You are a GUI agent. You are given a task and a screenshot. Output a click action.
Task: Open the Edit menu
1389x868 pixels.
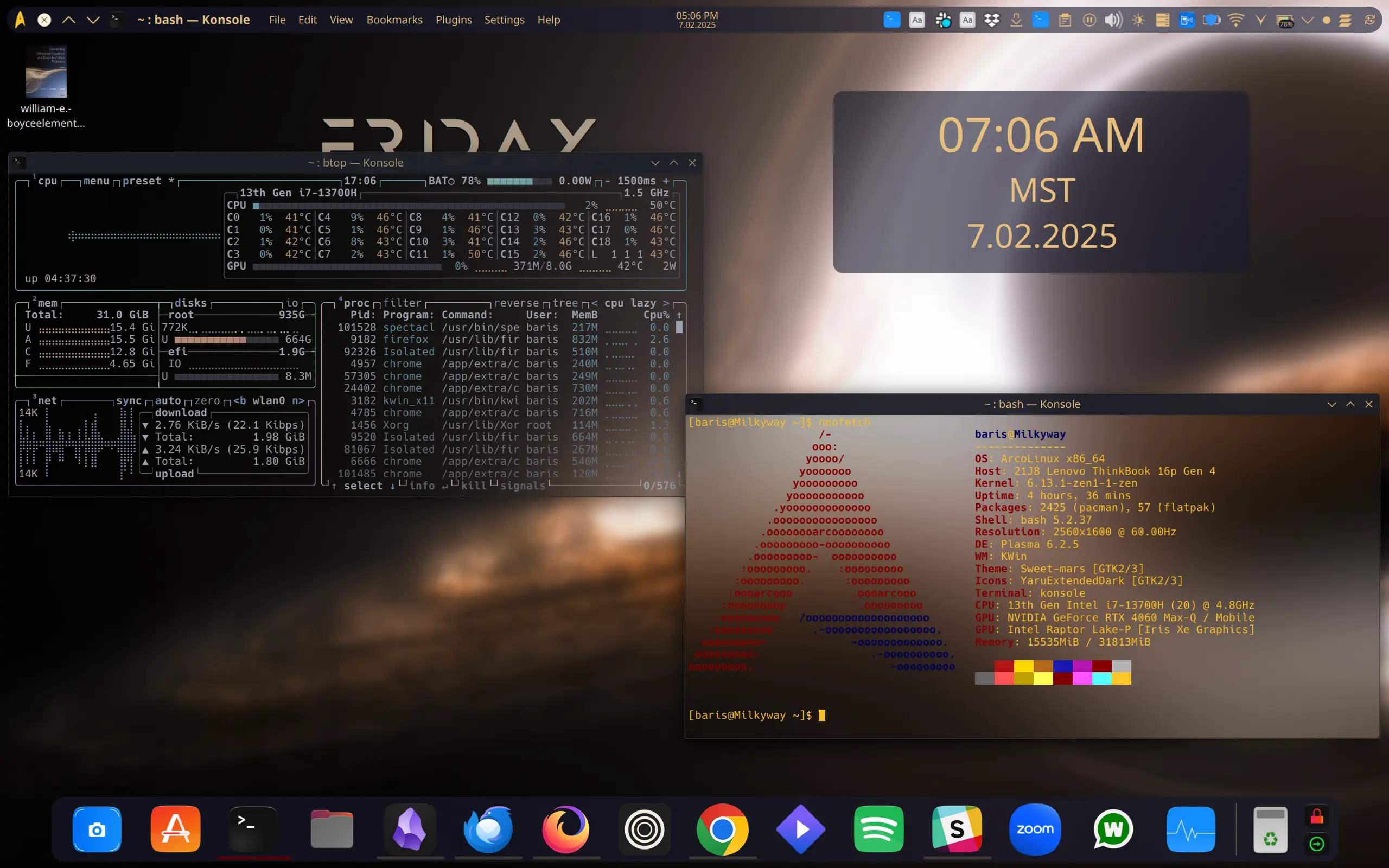(308, 20)
